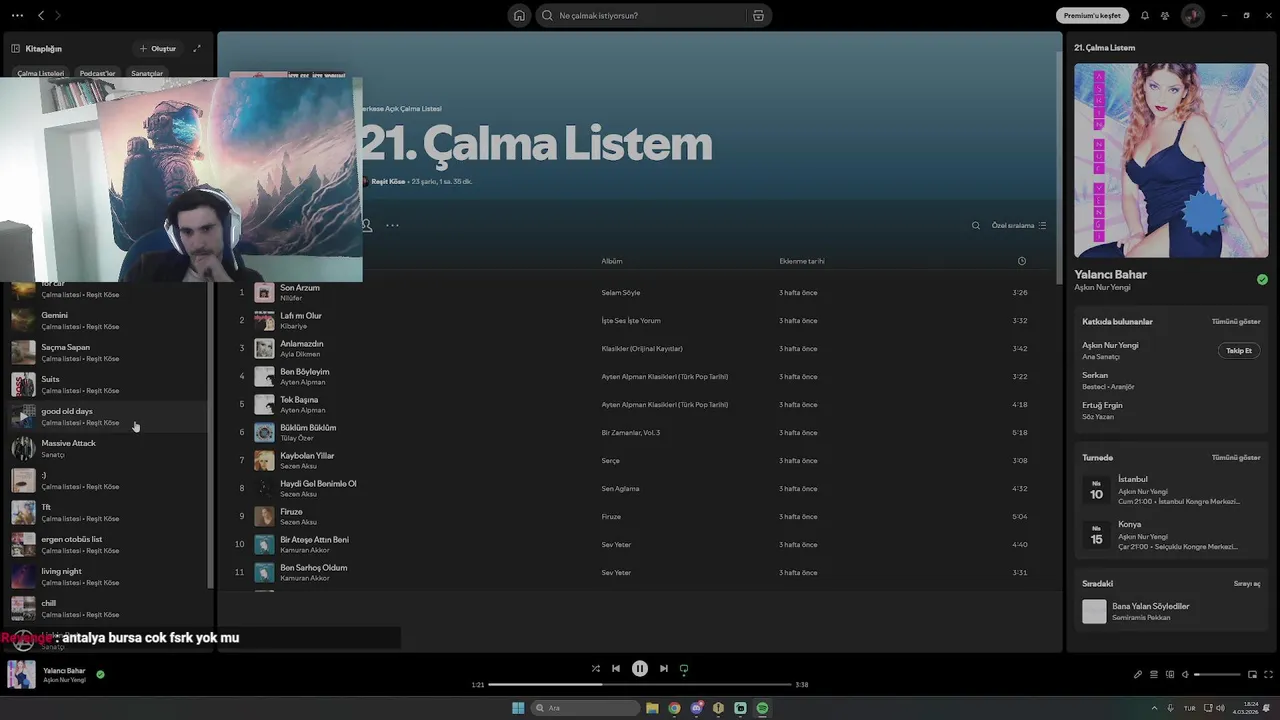Open the three-dot app menu at top-left
This screenshot has width=1280, height=720.
(x=17, y=15)
